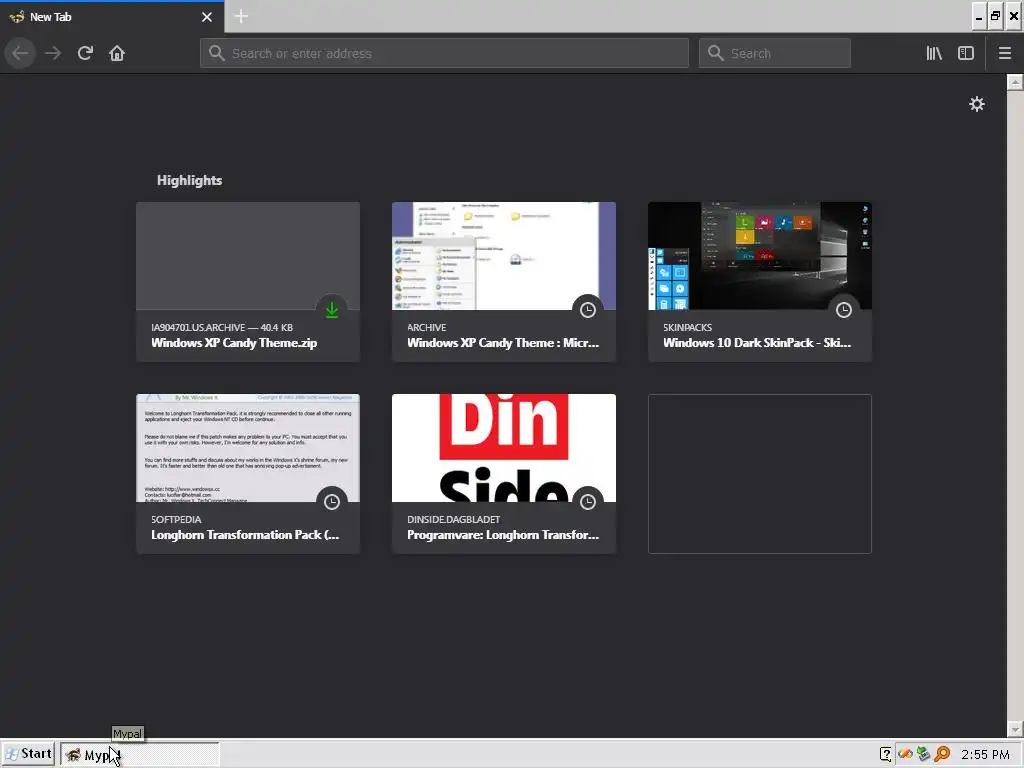
Task: Open 'Windows 10 Dark SkinPack' link
Action: [757, 343]
